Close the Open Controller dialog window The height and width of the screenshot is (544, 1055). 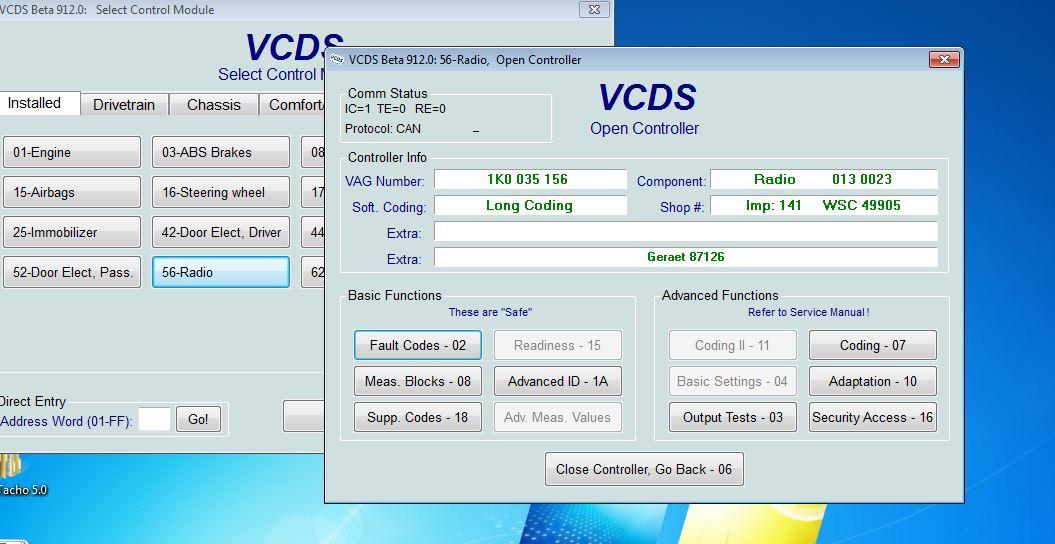click(x=943, y=60)
